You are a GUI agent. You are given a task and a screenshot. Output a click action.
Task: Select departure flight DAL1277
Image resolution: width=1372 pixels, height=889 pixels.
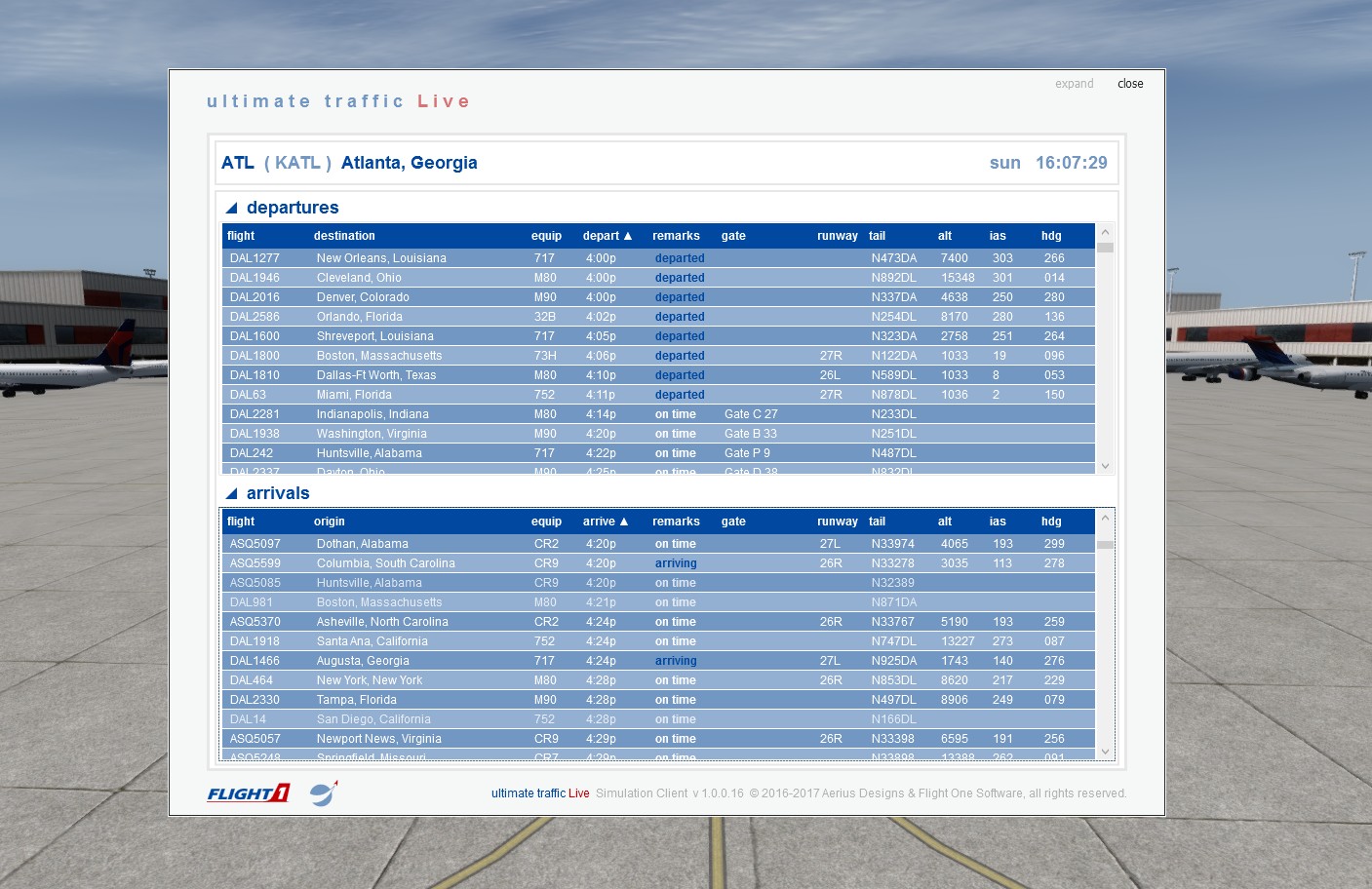658,258
